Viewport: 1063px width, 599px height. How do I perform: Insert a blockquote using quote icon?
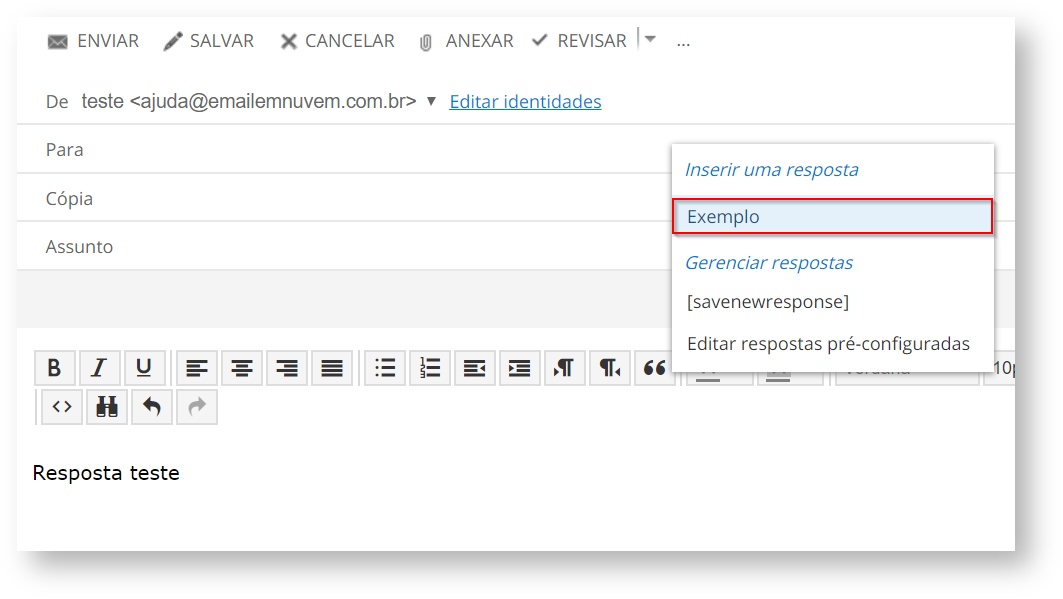(x=655, y=368)
